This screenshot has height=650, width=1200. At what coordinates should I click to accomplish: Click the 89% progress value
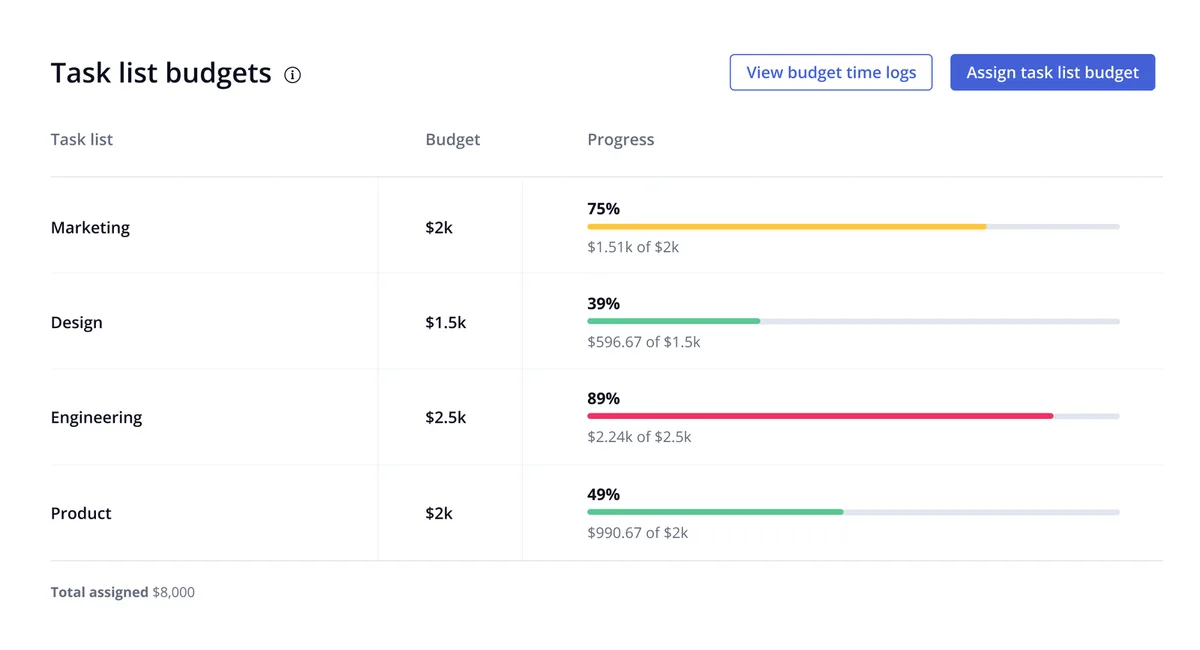(x=604, y=398)
